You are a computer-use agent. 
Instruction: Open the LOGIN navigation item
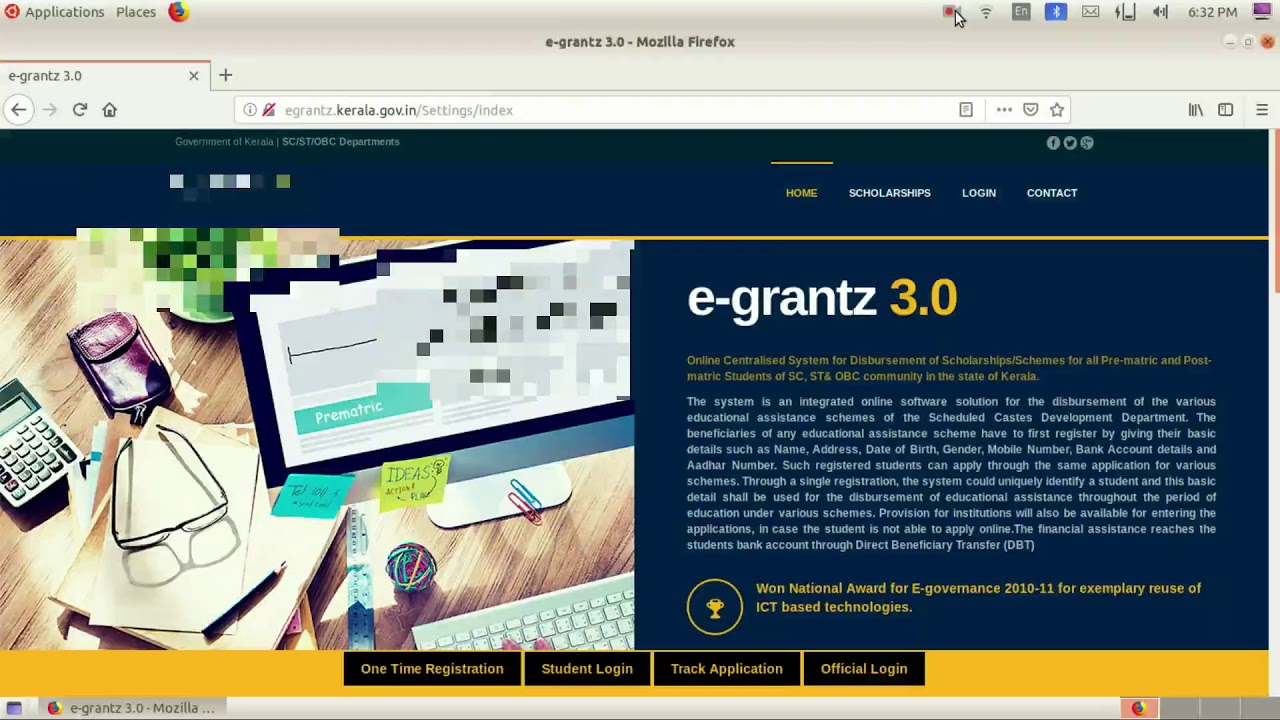979,193
